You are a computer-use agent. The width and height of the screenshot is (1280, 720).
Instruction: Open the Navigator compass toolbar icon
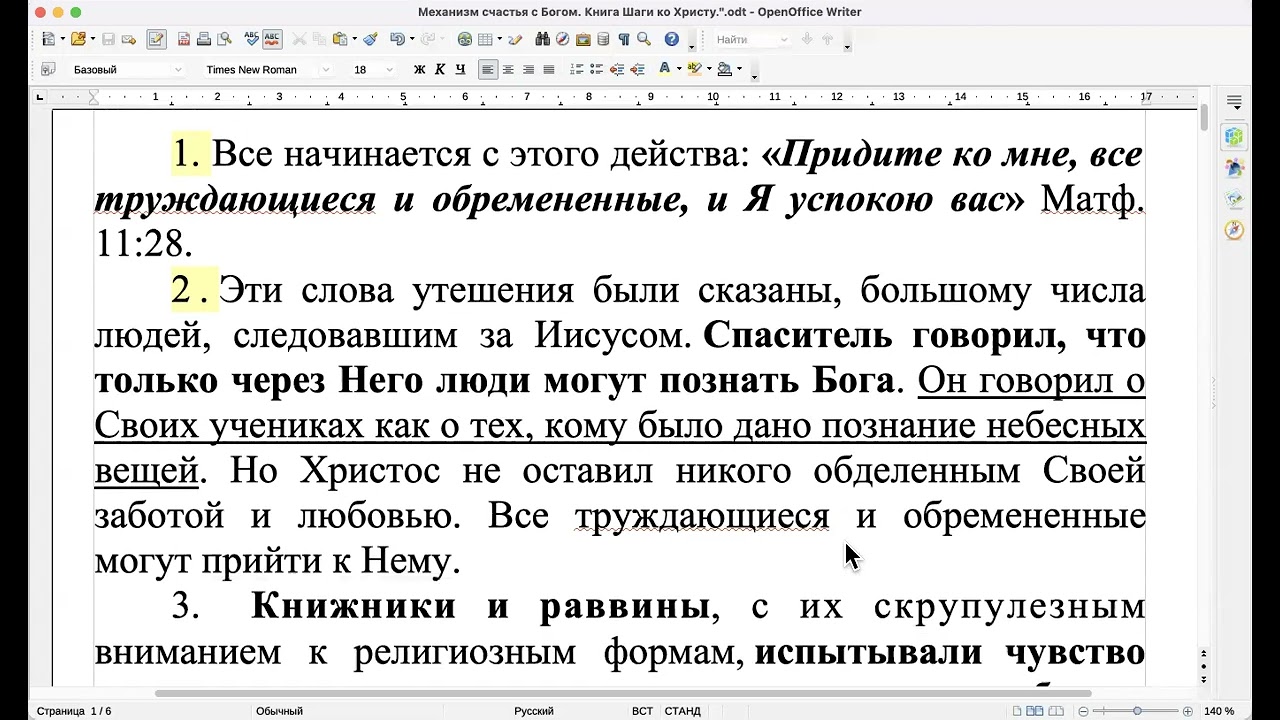[x=562, y=40]
